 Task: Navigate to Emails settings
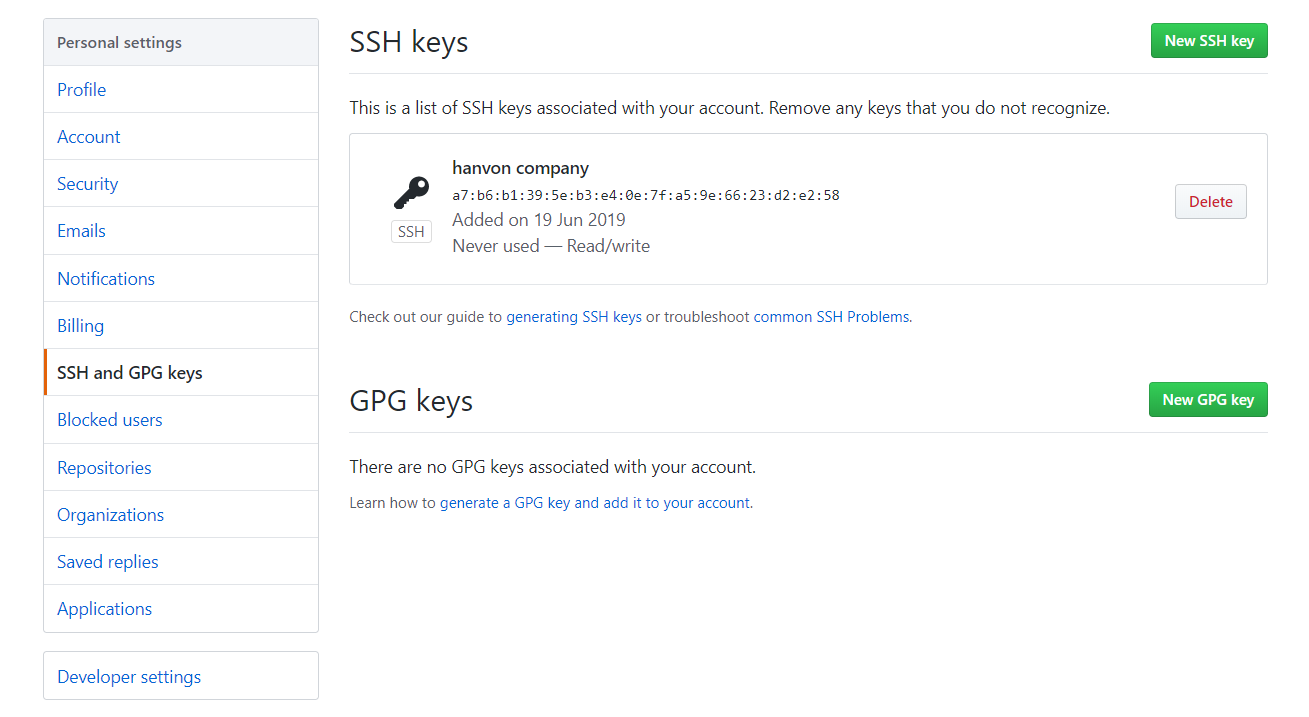82,231
